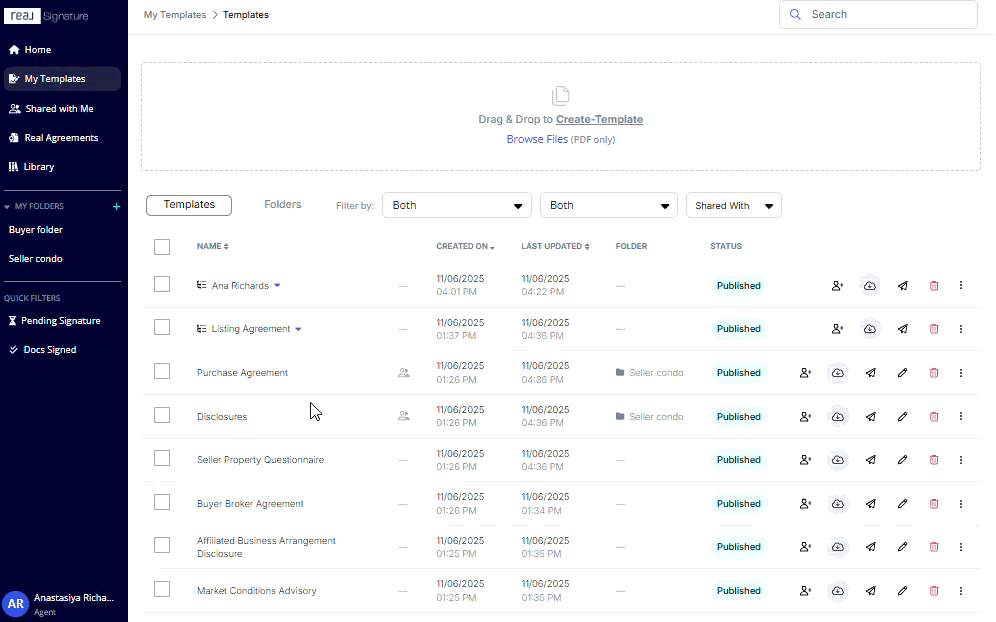This screenshot has width=996, height=622.
Task: Select the Market Conditions Advisory checkbox
Action: [162, 589]
